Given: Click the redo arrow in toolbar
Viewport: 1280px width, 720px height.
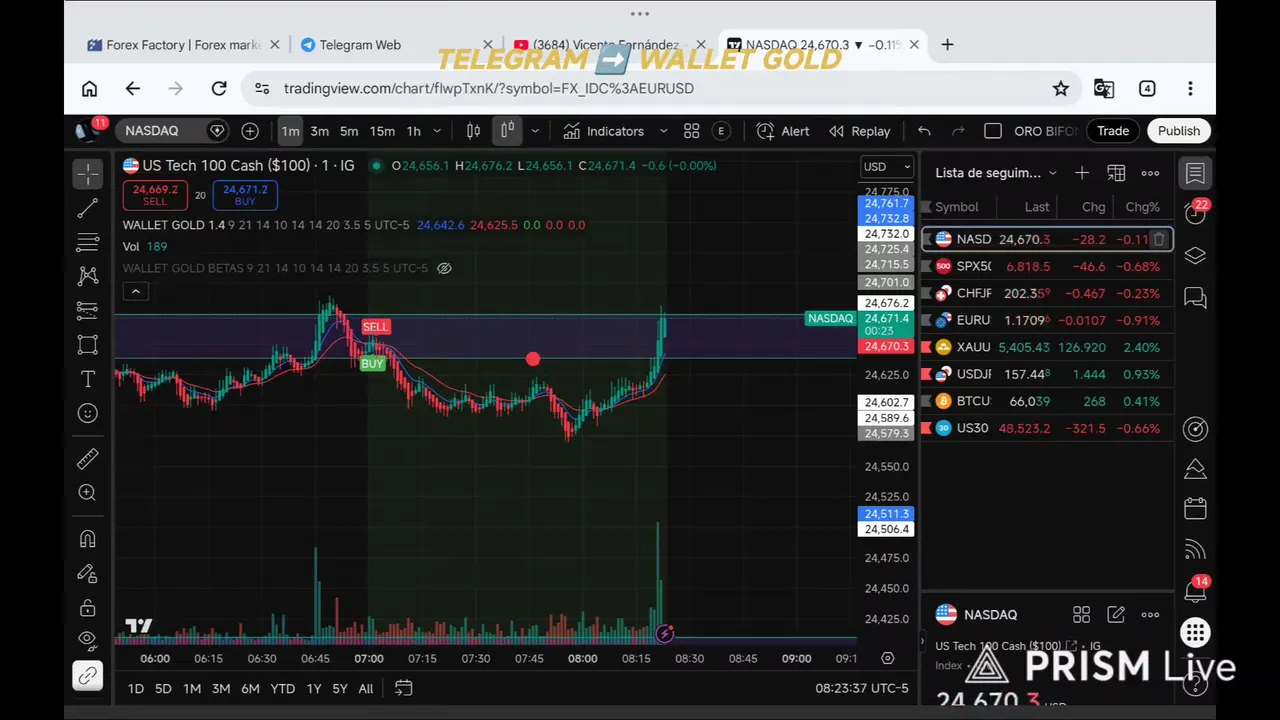Looking at the screenshot, I should (958, 131).
